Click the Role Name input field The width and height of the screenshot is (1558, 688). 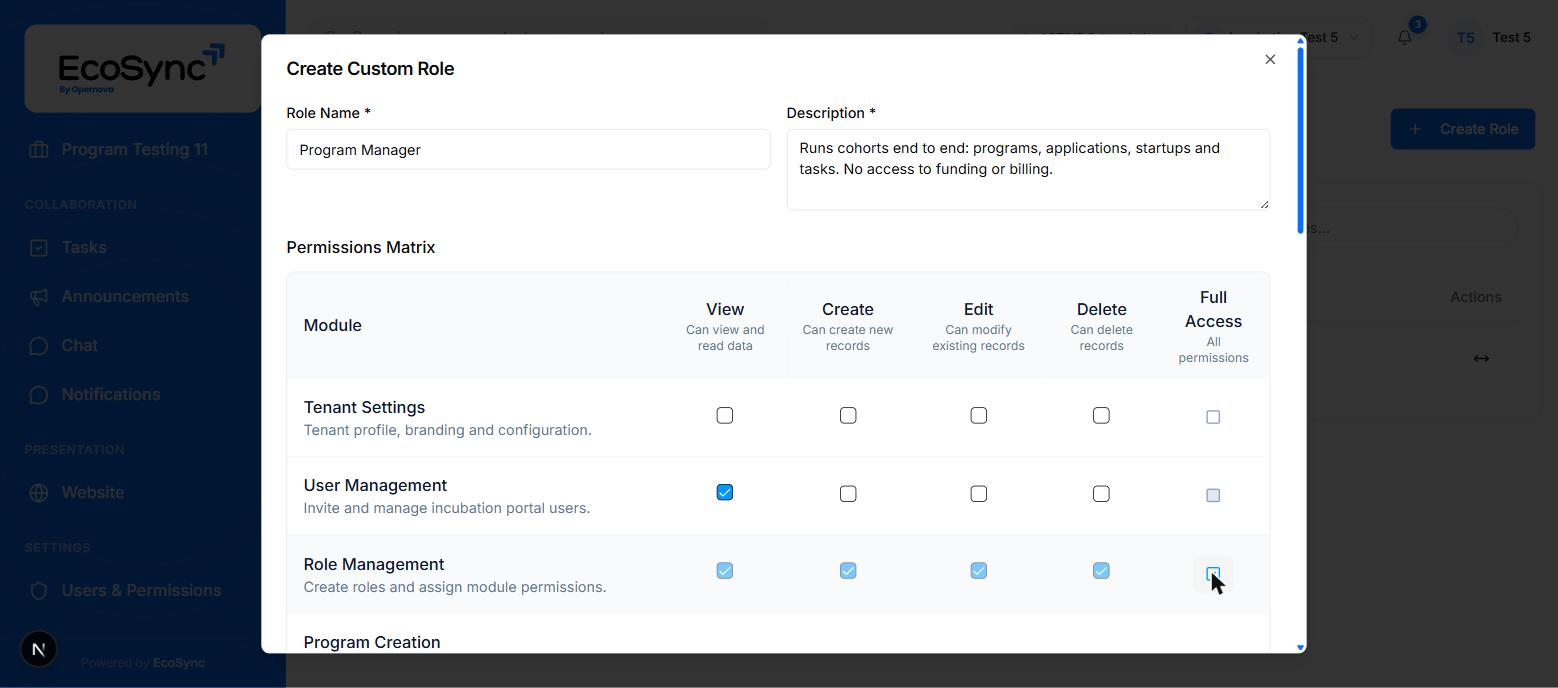pyautogui.click(x=528, y=149)
